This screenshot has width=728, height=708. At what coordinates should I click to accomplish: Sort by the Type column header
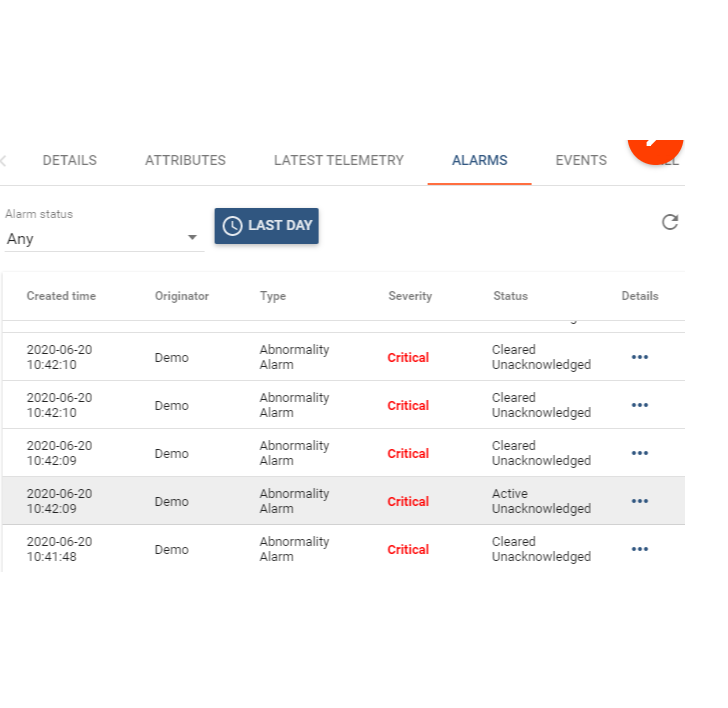273,296
